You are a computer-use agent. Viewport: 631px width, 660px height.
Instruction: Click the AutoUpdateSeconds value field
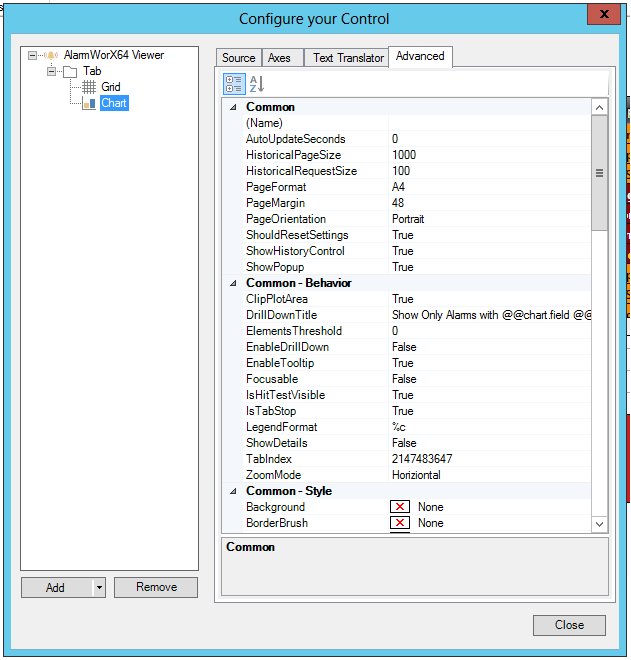(490, 139)
